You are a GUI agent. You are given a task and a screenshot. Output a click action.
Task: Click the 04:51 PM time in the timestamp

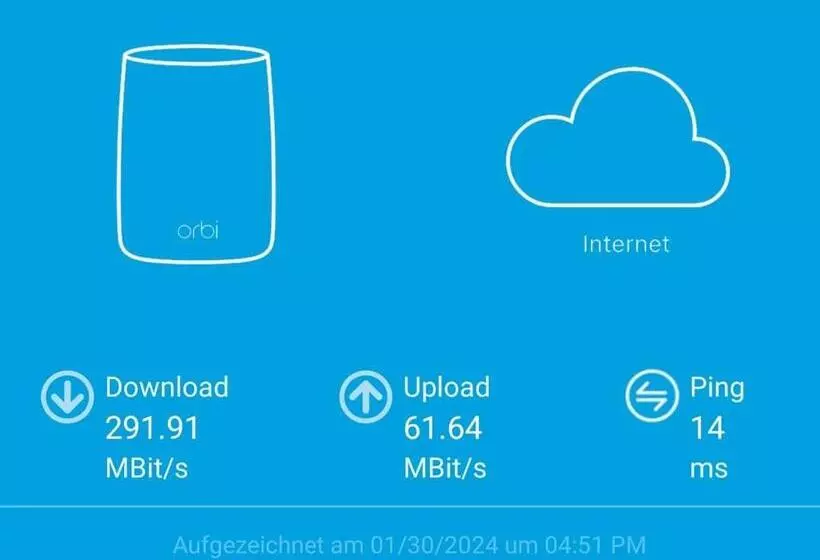click(596, 545)
